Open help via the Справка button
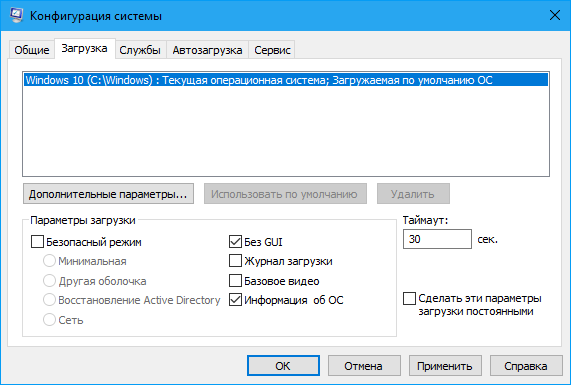 pyautogui.click(x=526, y=365)
